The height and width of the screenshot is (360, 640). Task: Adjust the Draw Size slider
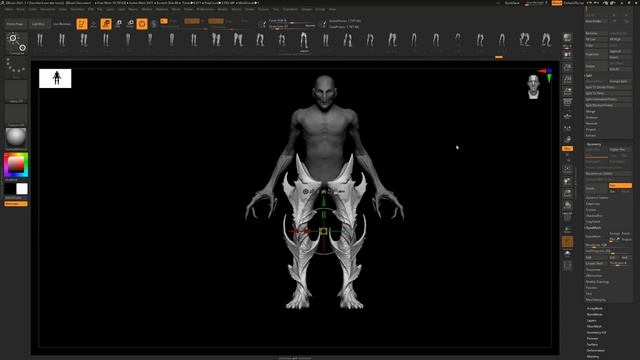[292, 27]
